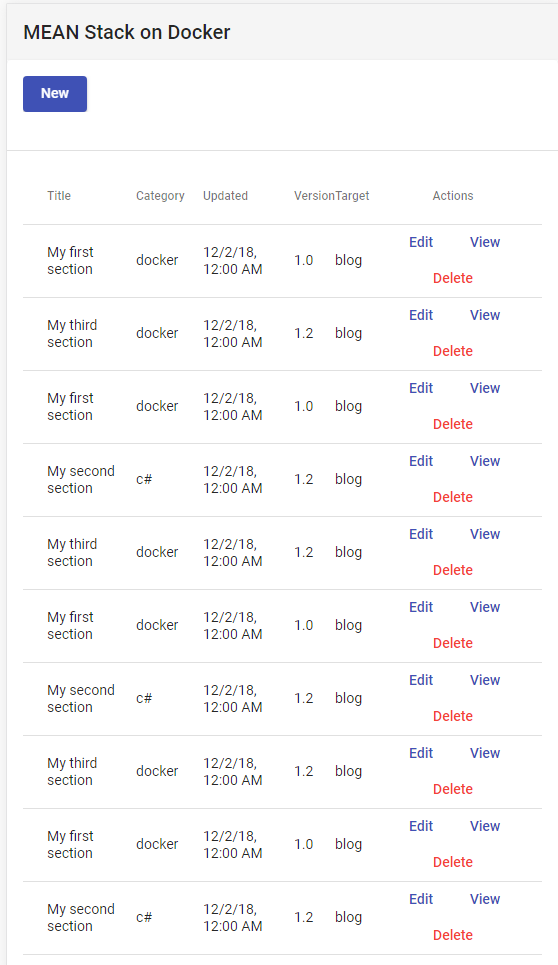Edit the third row entry
Viewport: 558px width, 965px height.
[x=421, y=388]
